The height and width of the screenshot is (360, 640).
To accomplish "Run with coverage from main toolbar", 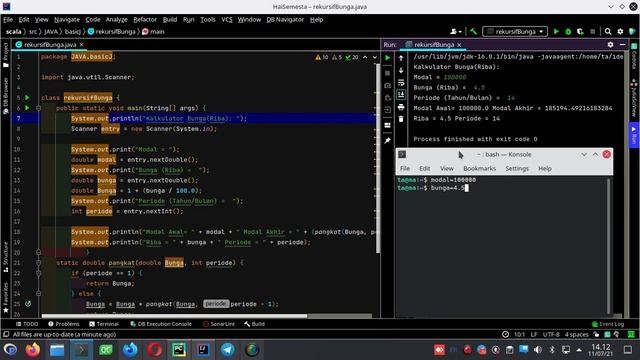I will pyautogui.click(x=580, y=31).
